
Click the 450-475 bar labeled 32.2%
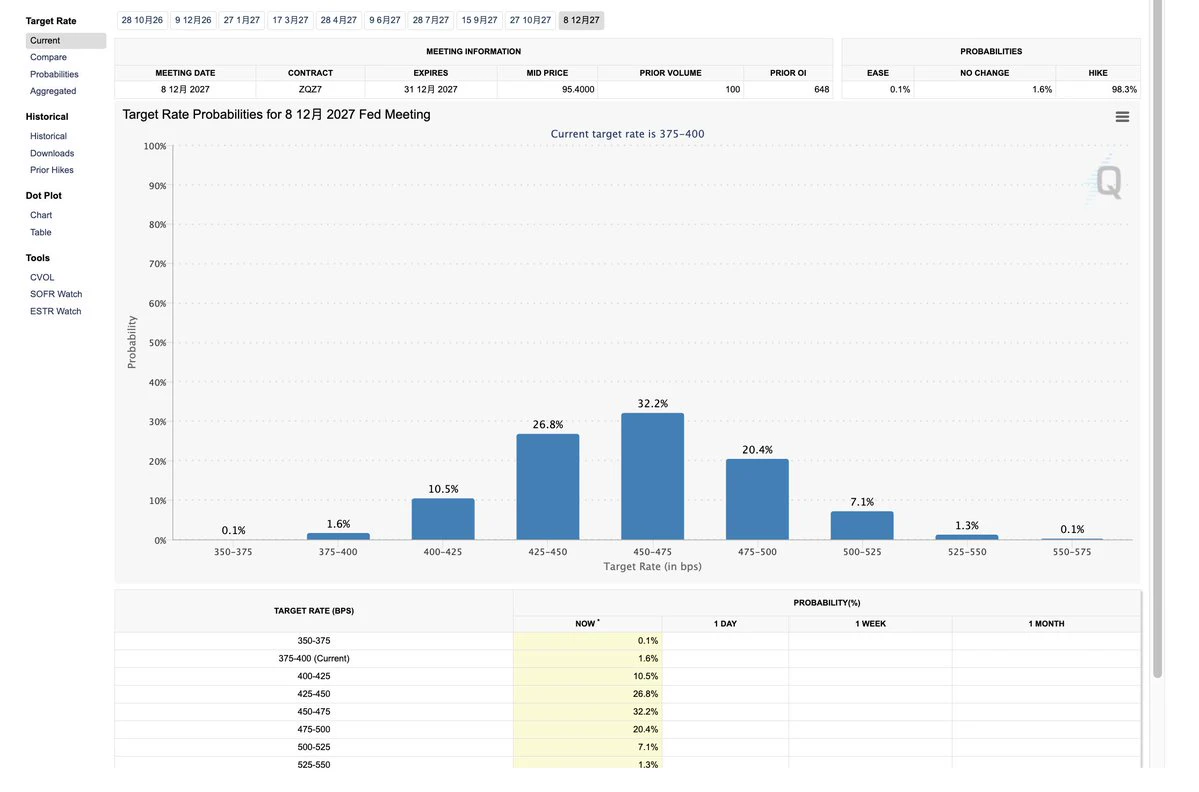point(652,476)
